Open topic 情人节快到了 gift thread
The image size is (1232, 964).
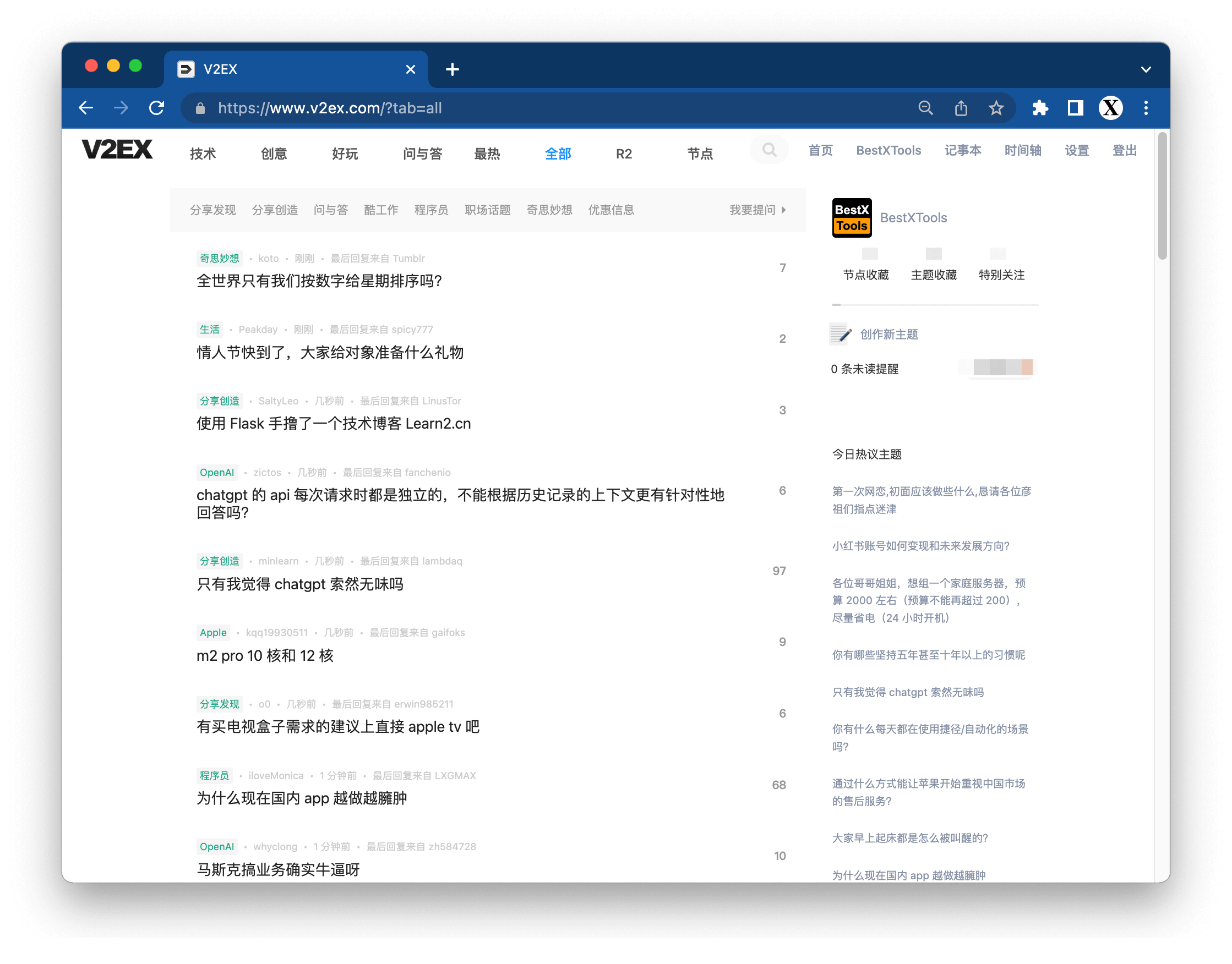pos(330,352)
